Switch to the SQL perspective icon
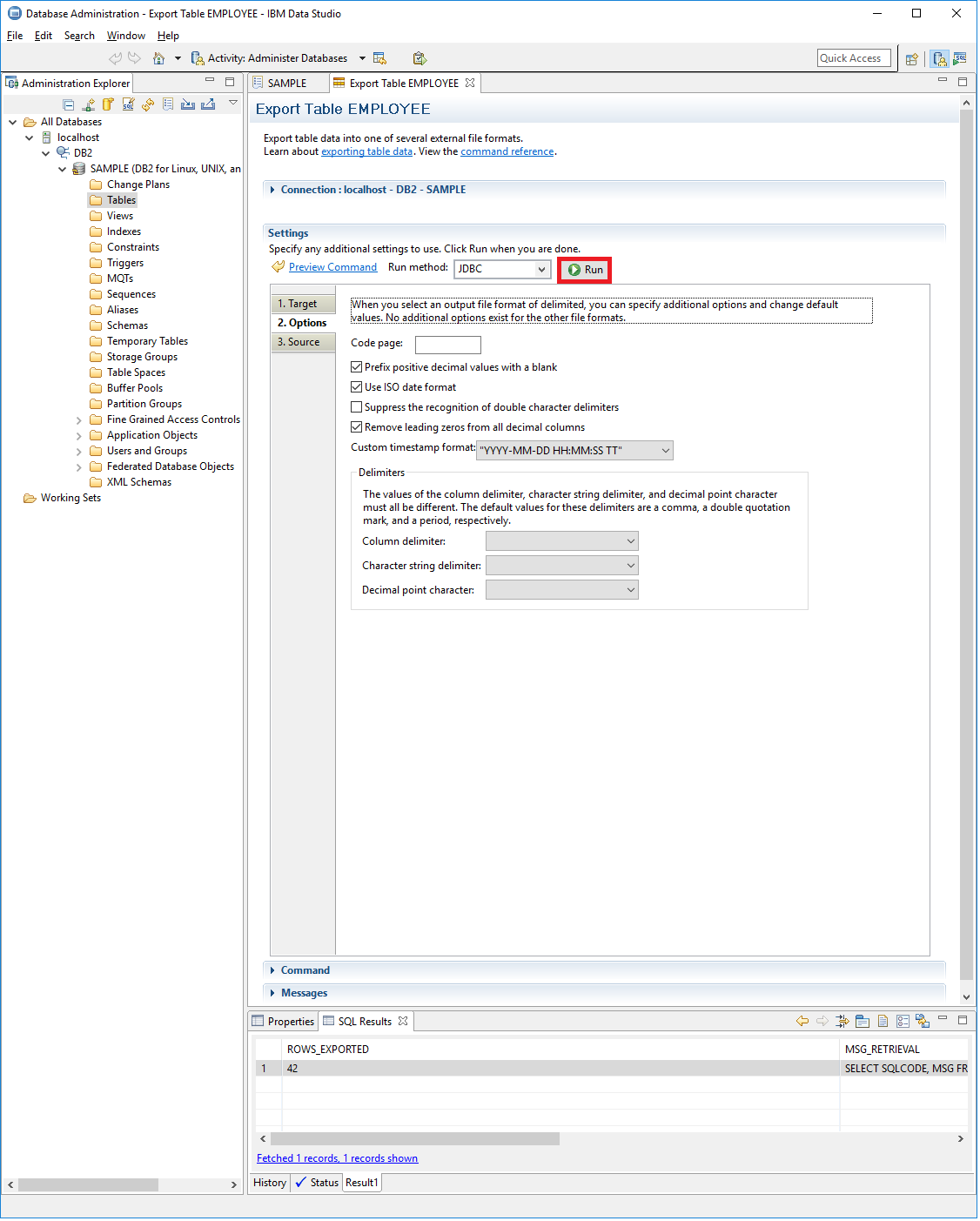The height and width of the screenshot is (1221, 980). coord(959,58)
